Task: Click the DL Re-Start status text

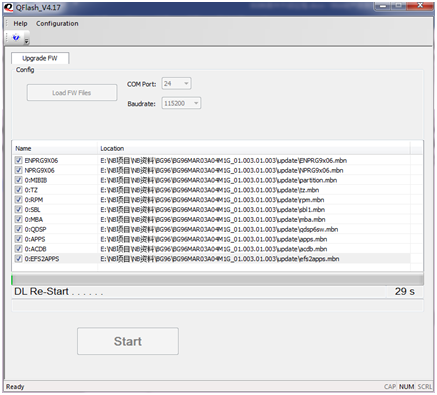Action: pyautogui.click(x=58, y=292)
